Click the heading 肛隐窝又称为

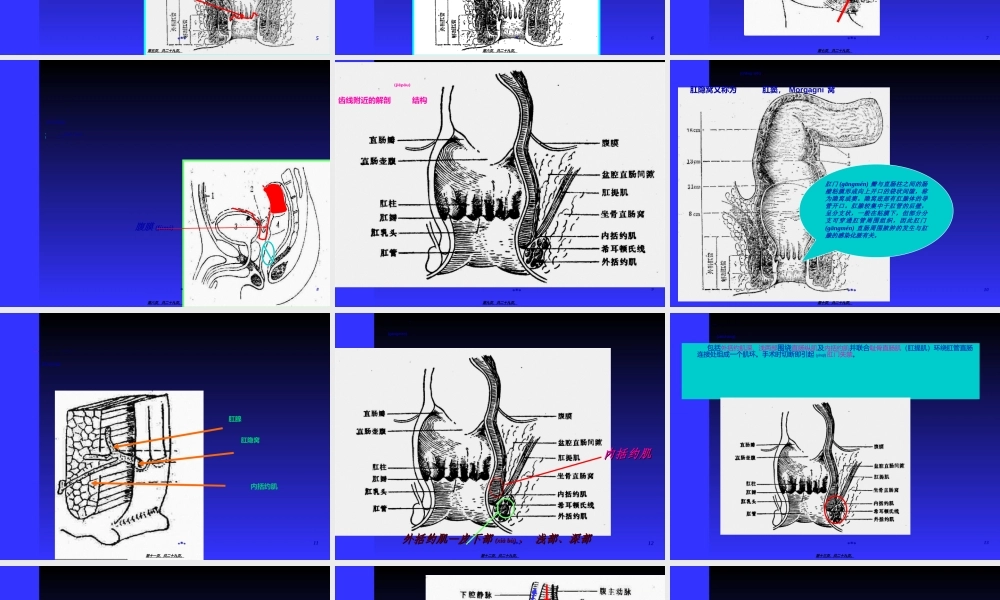pos(712,90)
